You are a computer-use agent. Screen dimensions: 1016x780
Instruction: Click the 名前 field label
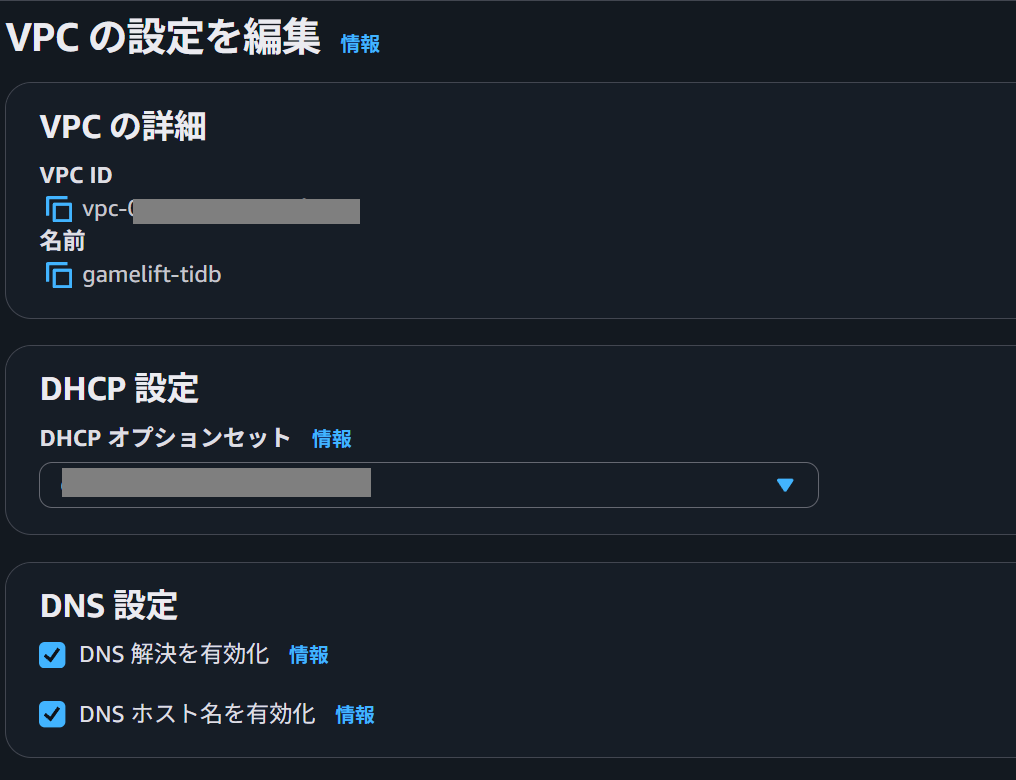click(x=62, y=241)
